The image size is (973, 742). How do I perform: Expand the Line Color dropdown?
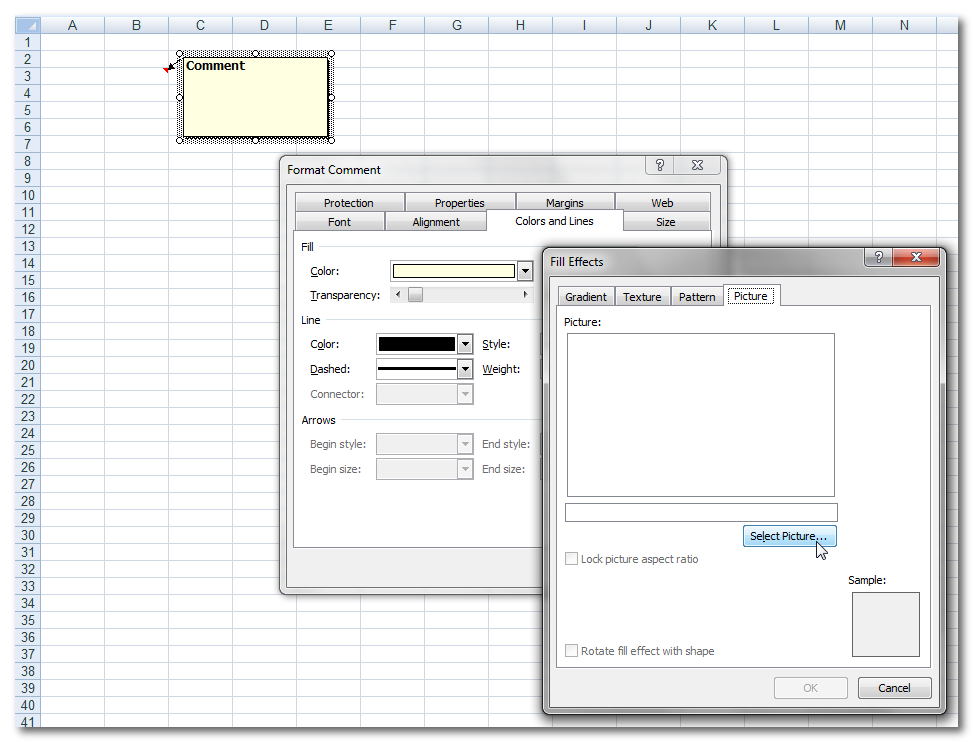pyautogui.click(x=464, y=344)
